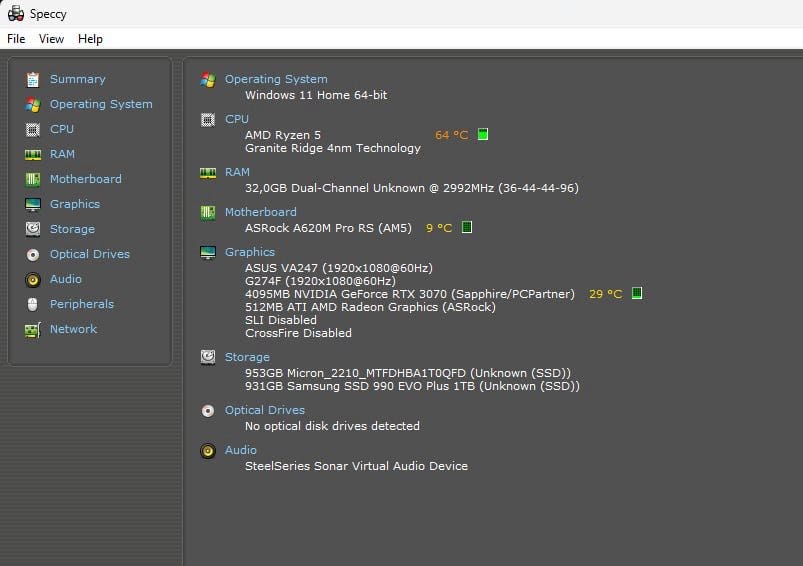Click 'AMD Ryzen 5' text

pyautogui.click(x=283, y=135)
